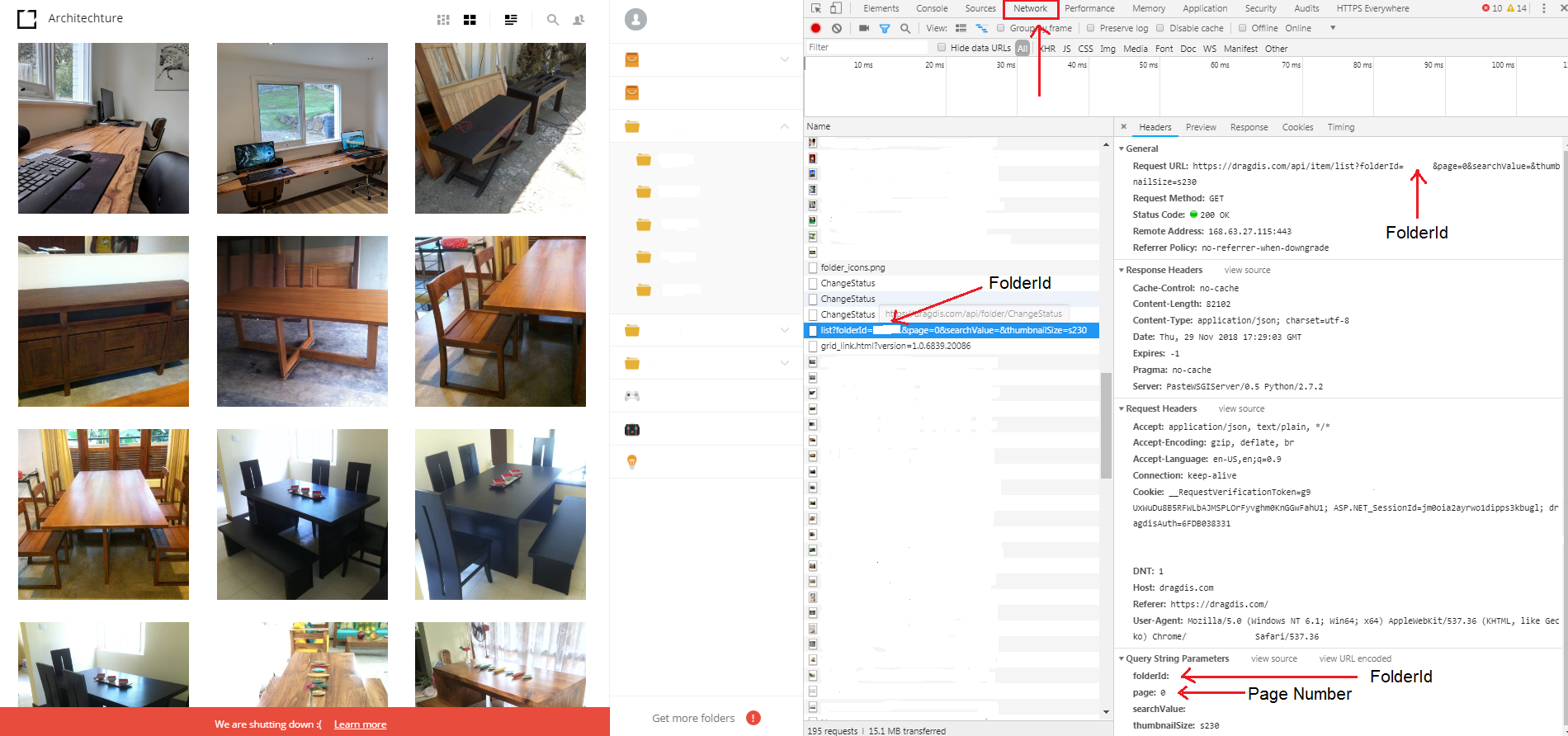The image size is (1568, 736).
Task: Collapse the General section triangle
Action: point(1122,149)
